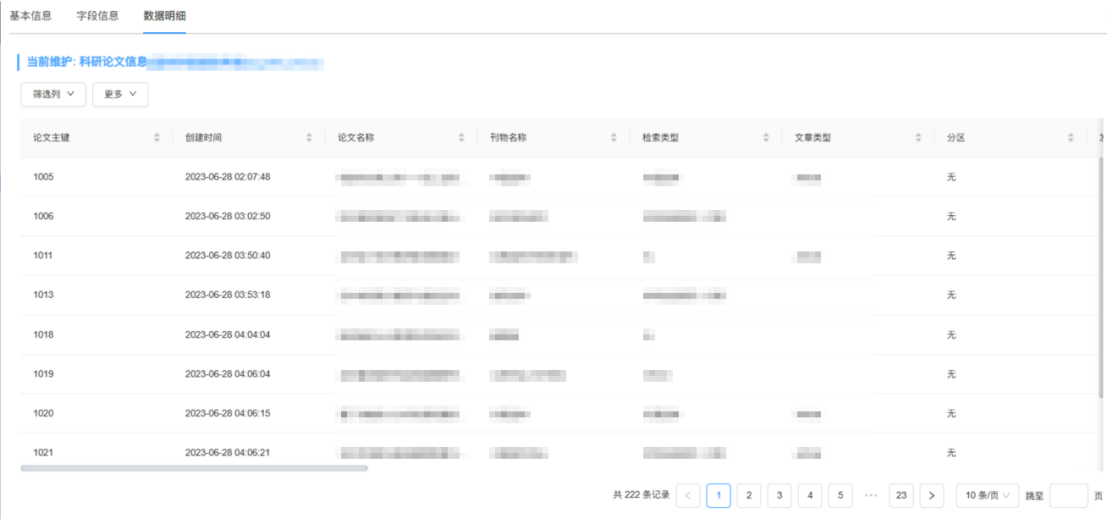Go to next page arrow
The height and width of the screenshot is (524, 1108).
[x=932, y=496]
